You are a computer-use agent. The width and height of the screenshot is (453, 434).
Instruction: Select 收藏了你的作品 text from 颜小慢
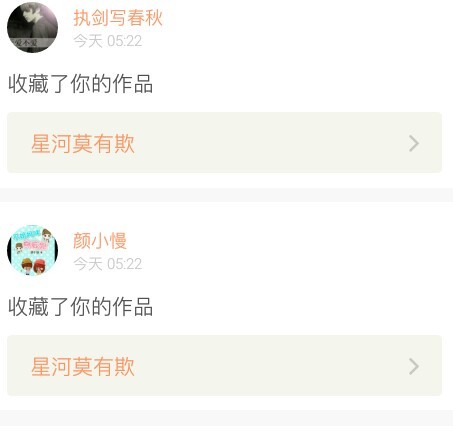tap(80, 307)
